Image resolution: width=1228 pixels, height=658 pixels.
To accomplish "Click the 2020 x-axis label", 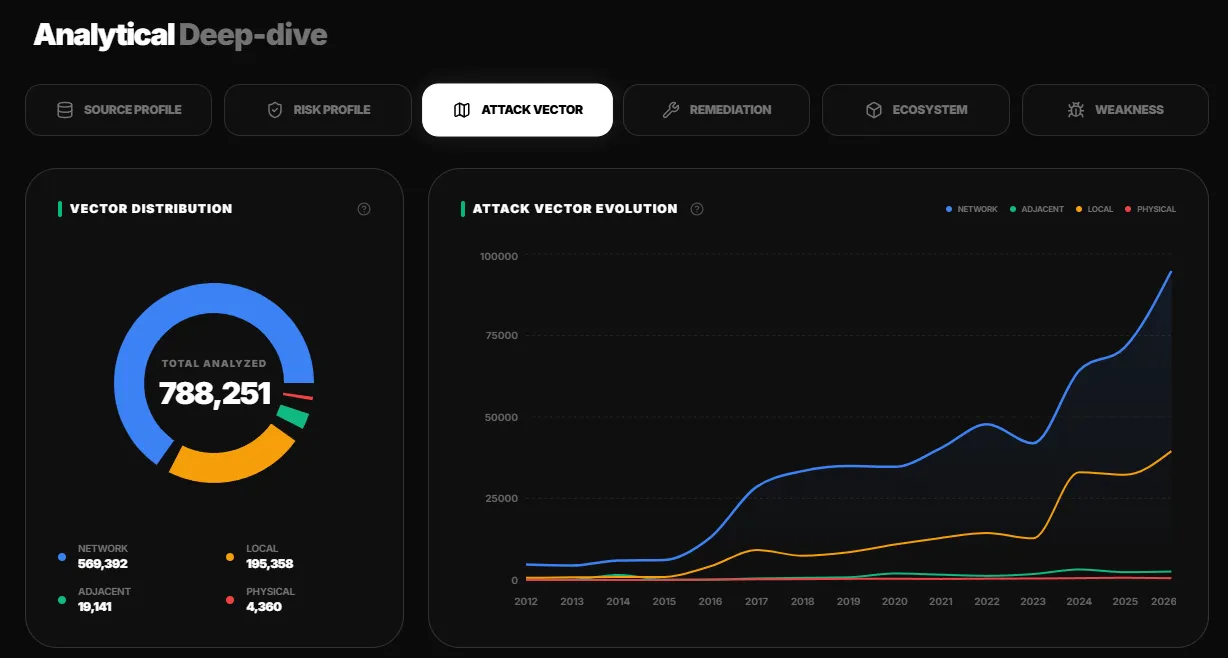I will click(x=894, y=602).
